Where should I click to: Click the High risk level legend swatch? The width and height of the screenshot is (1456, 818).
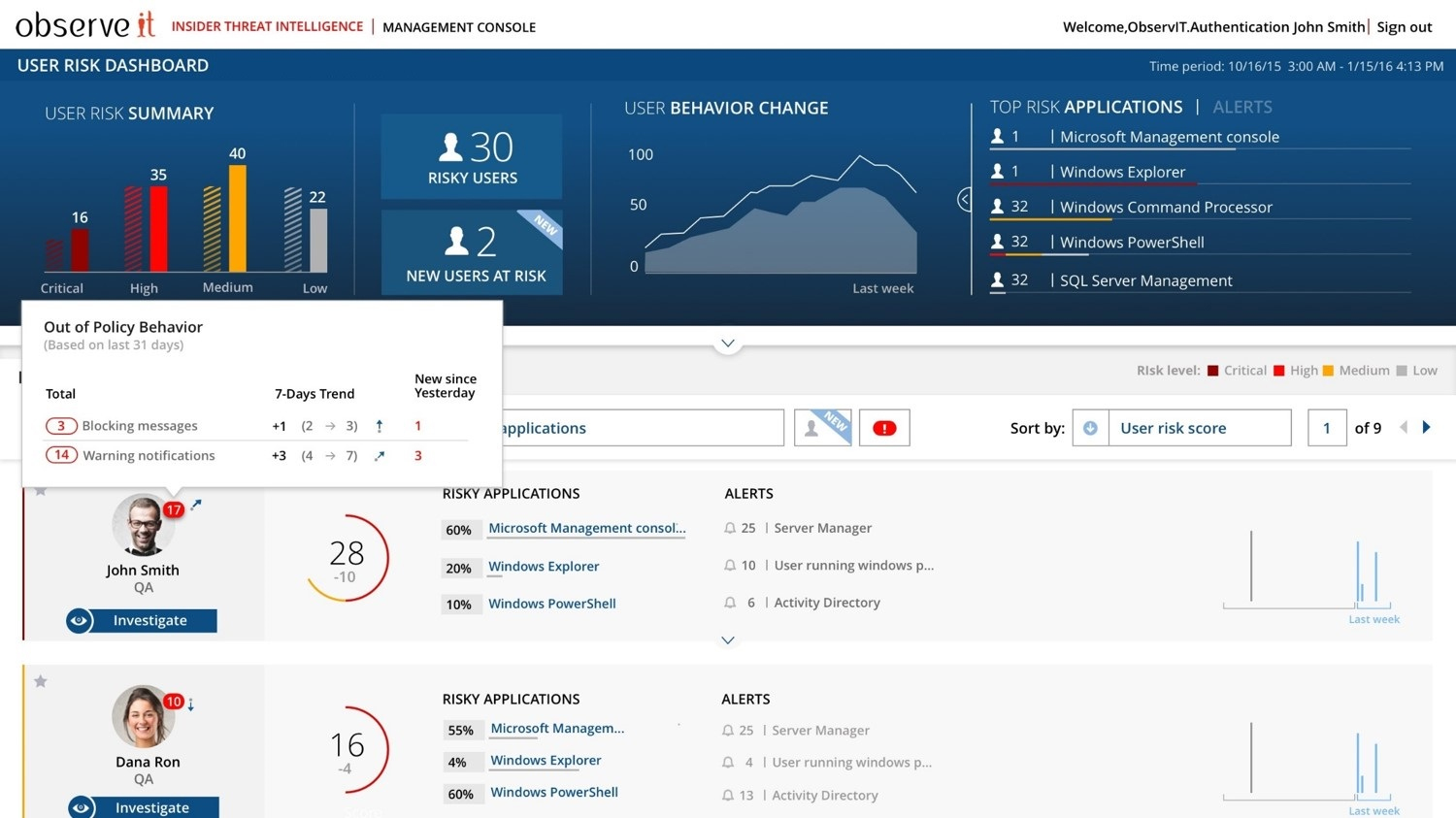(x=1279, y=371)
